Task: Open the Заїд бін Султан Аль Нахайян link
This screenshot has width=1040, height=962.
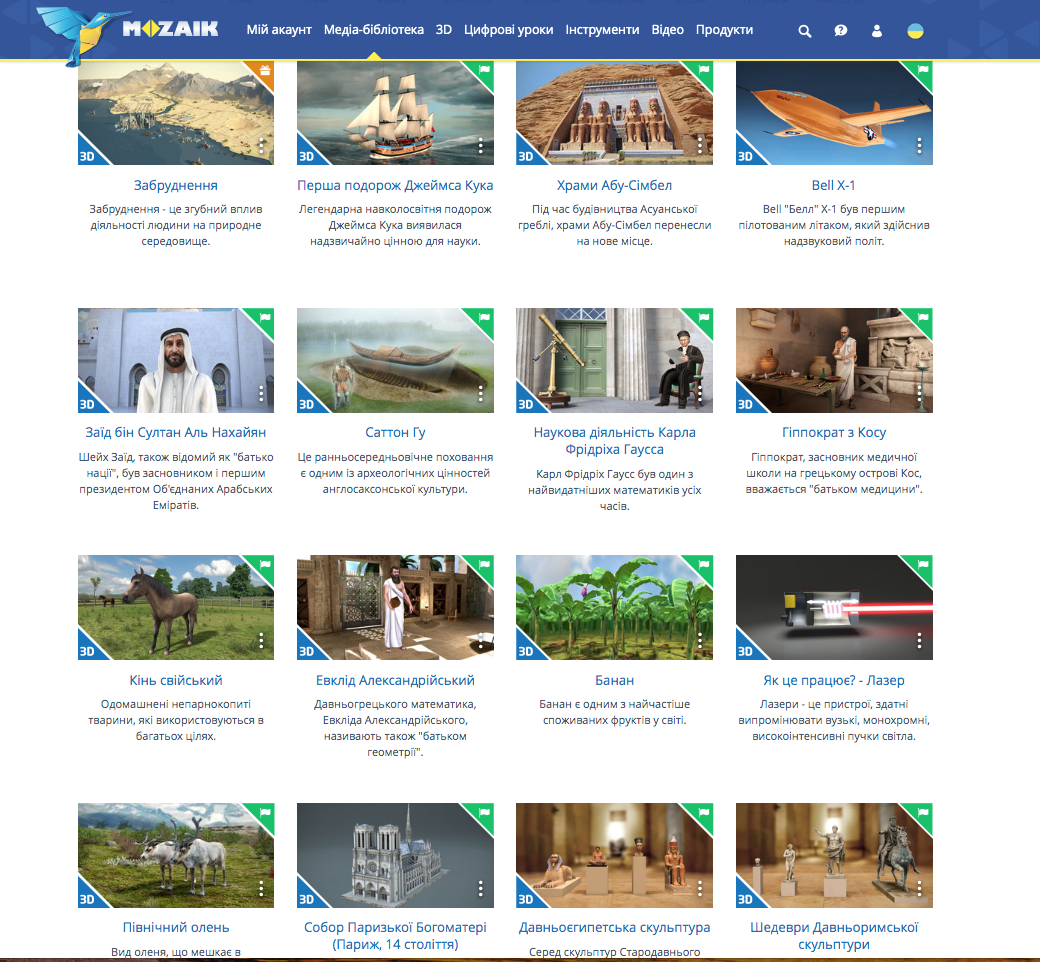Action: [176, 433]
